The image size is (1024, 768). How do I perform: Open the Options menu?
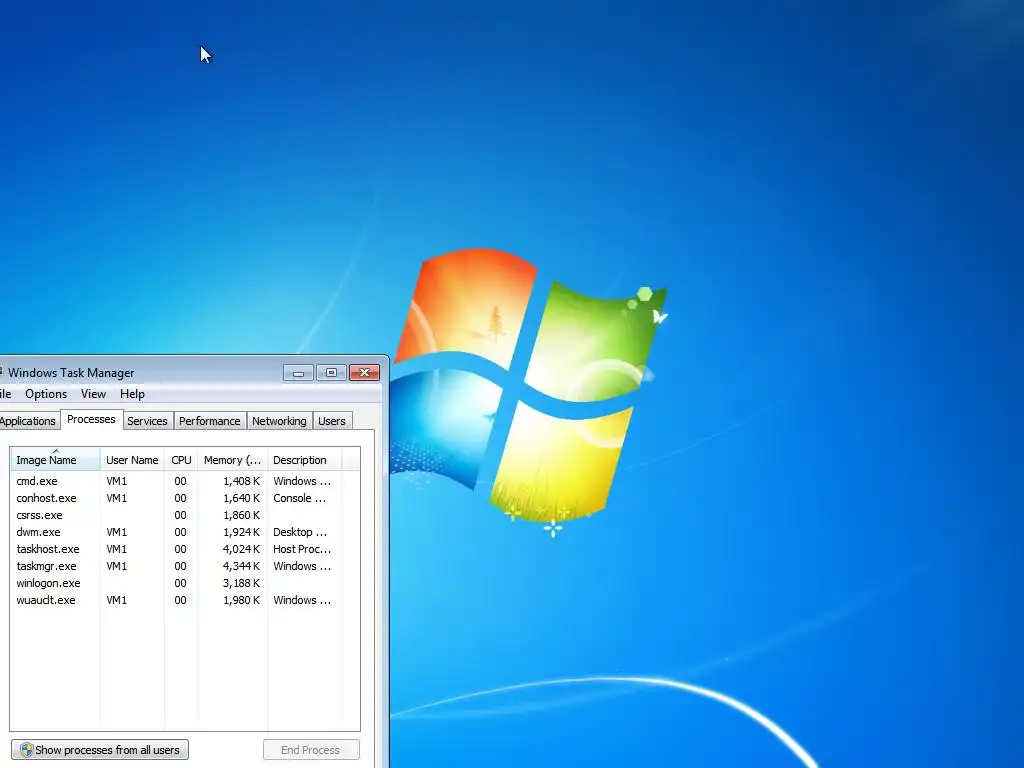(x=46, y=394)
